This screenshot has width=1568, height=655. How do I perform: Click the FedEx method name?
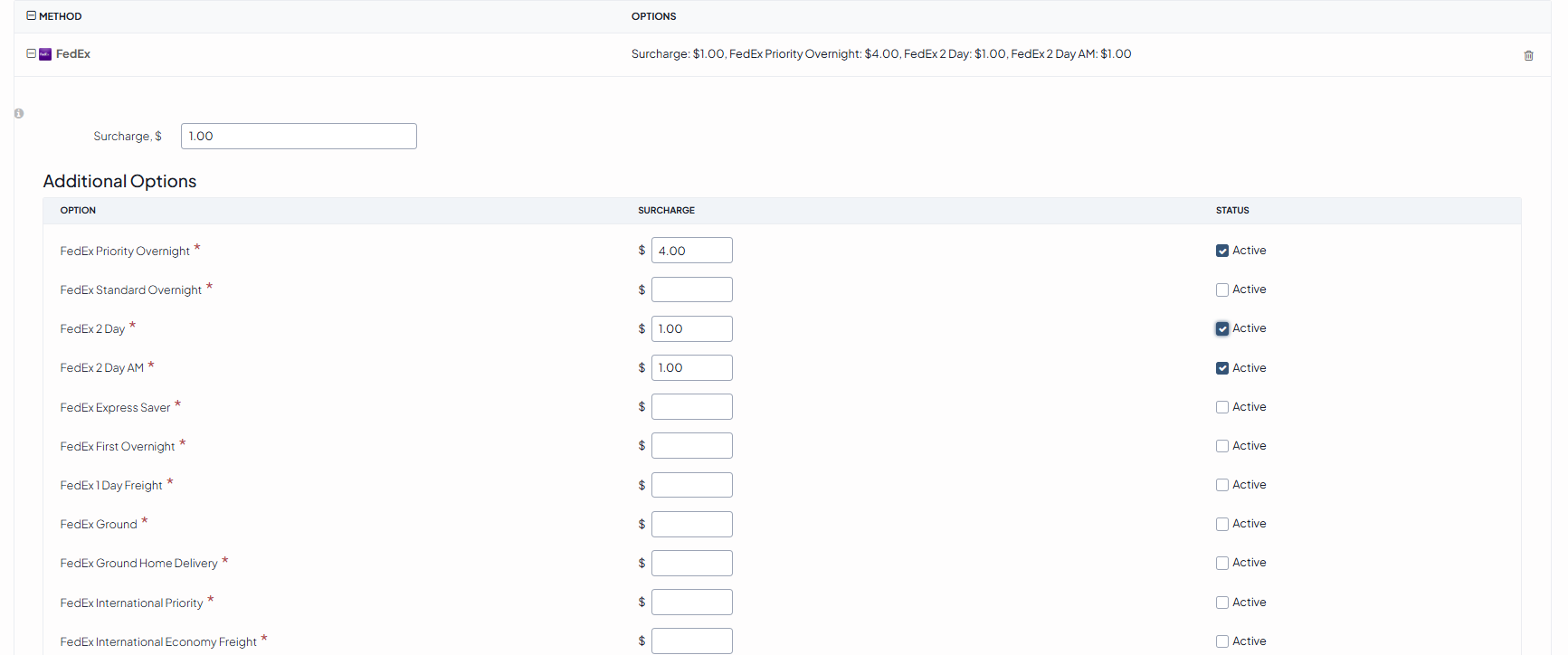(73, 54)
